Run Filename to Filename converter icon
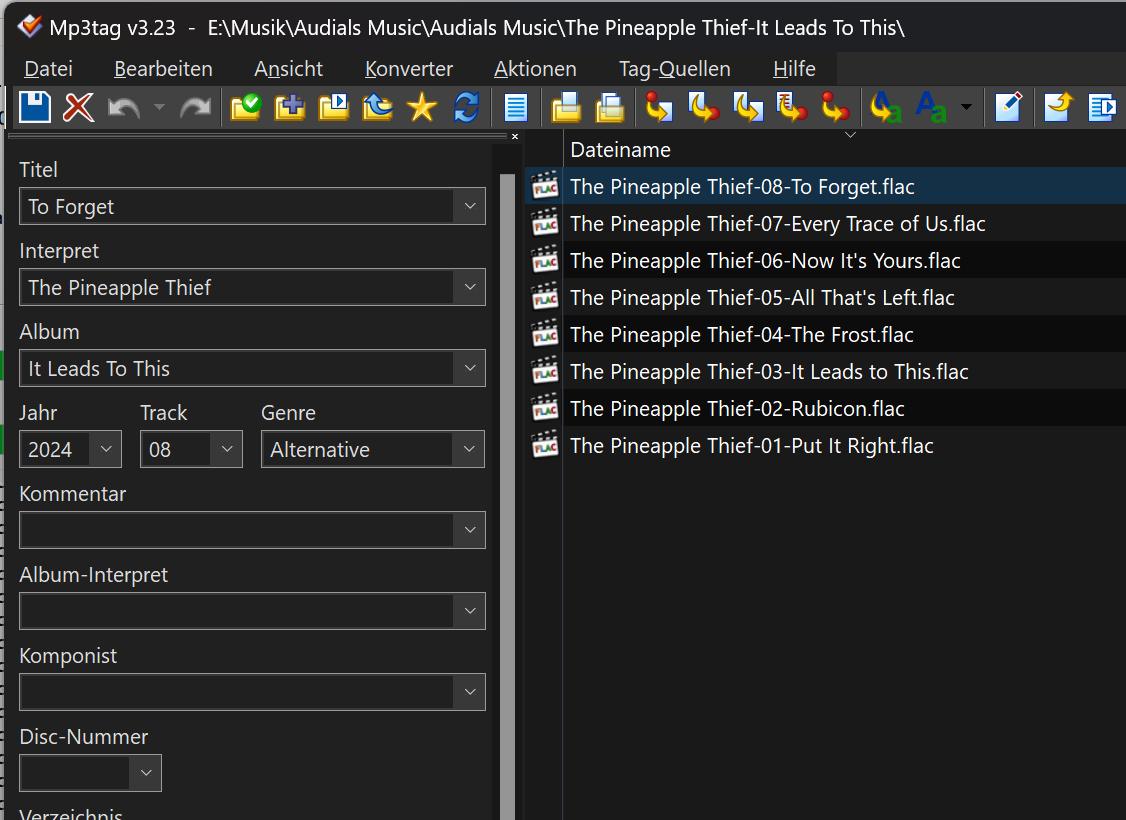The width and height of the screenshot is (1126, 820). coord(748,108)
